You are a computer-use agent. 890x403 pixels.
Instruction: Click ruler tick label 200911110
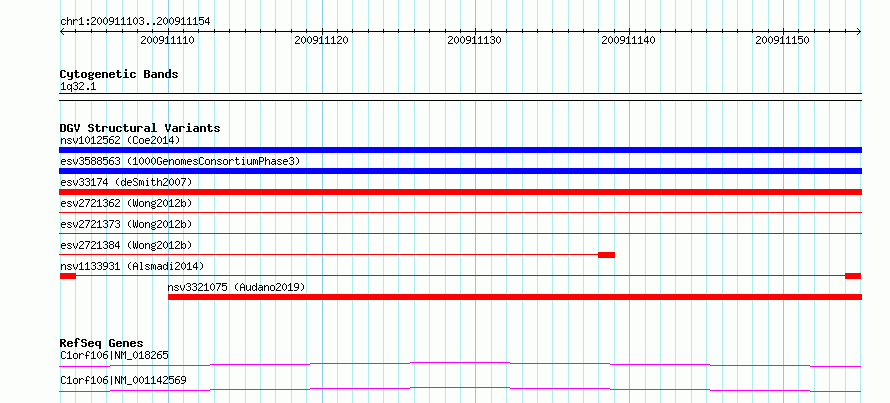(167, 41)
